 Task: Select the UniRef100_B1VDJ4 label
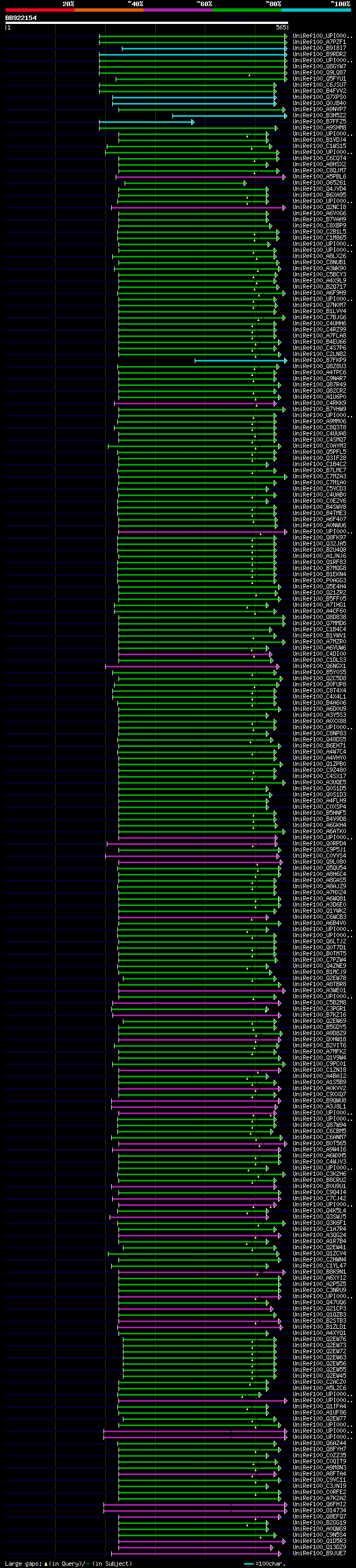319,140
